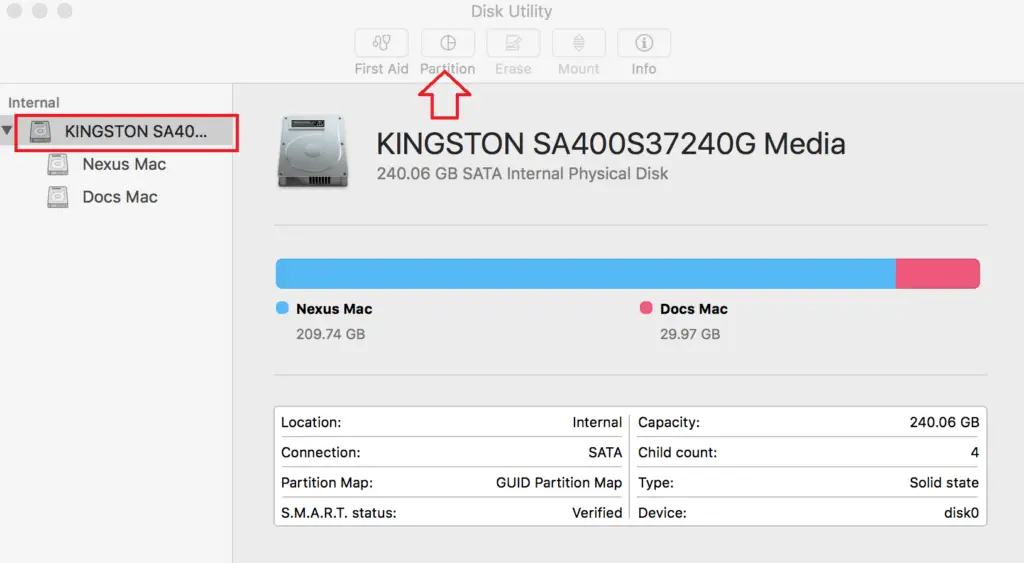Collapse the KINGSTON disk disclosure triangle

coord(7,130)
